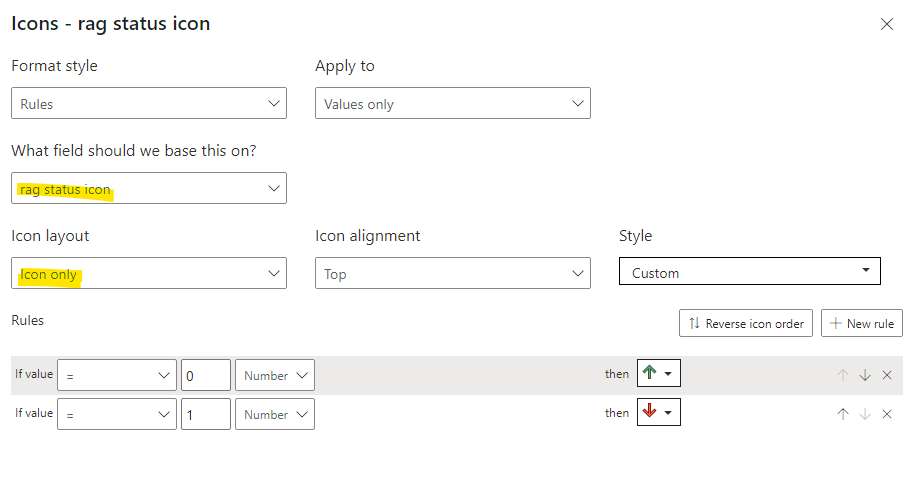Delete the value 1 rule
This screenshot has height=485, width=921.
coord(887,414)
